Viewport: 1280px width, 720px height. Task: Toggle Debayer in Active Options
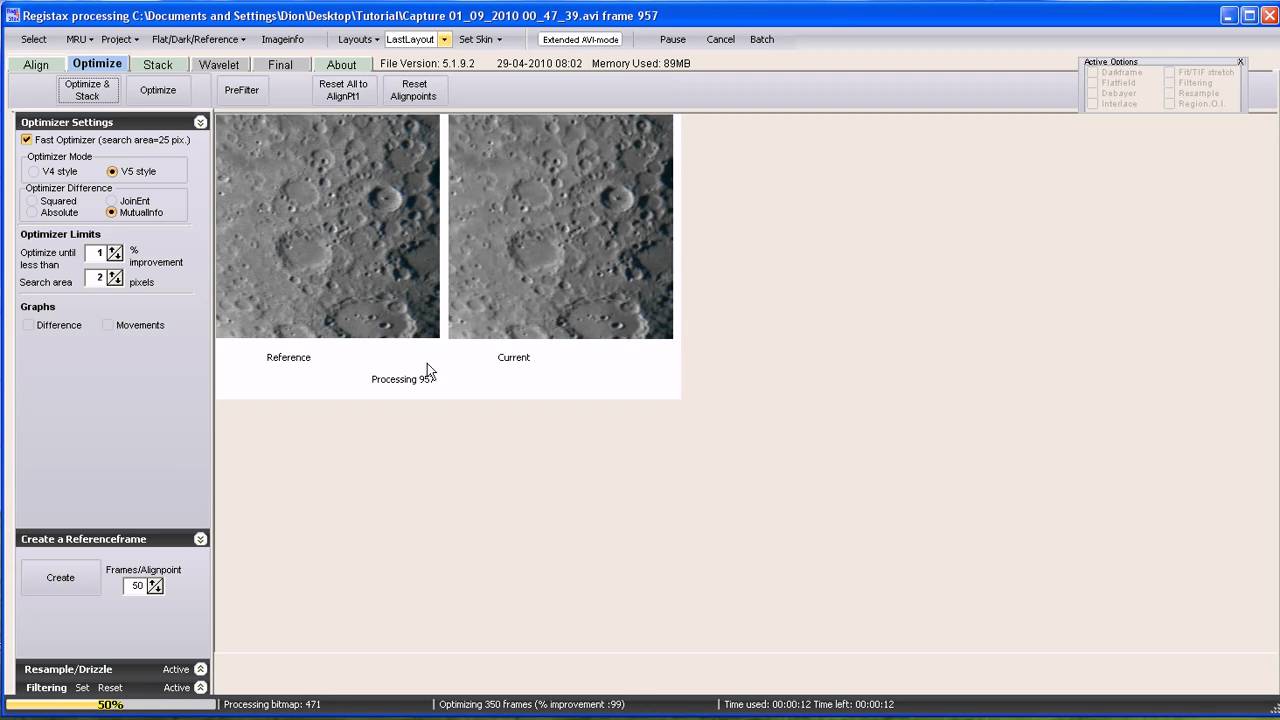[x=1093, y=94]
